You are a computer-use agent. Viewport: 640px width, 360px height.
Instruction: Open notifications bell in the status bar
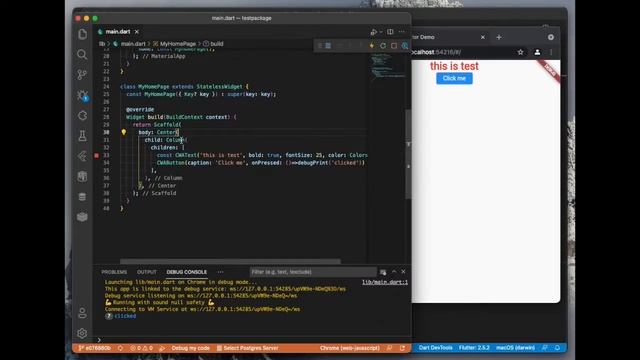pos(557,348)
